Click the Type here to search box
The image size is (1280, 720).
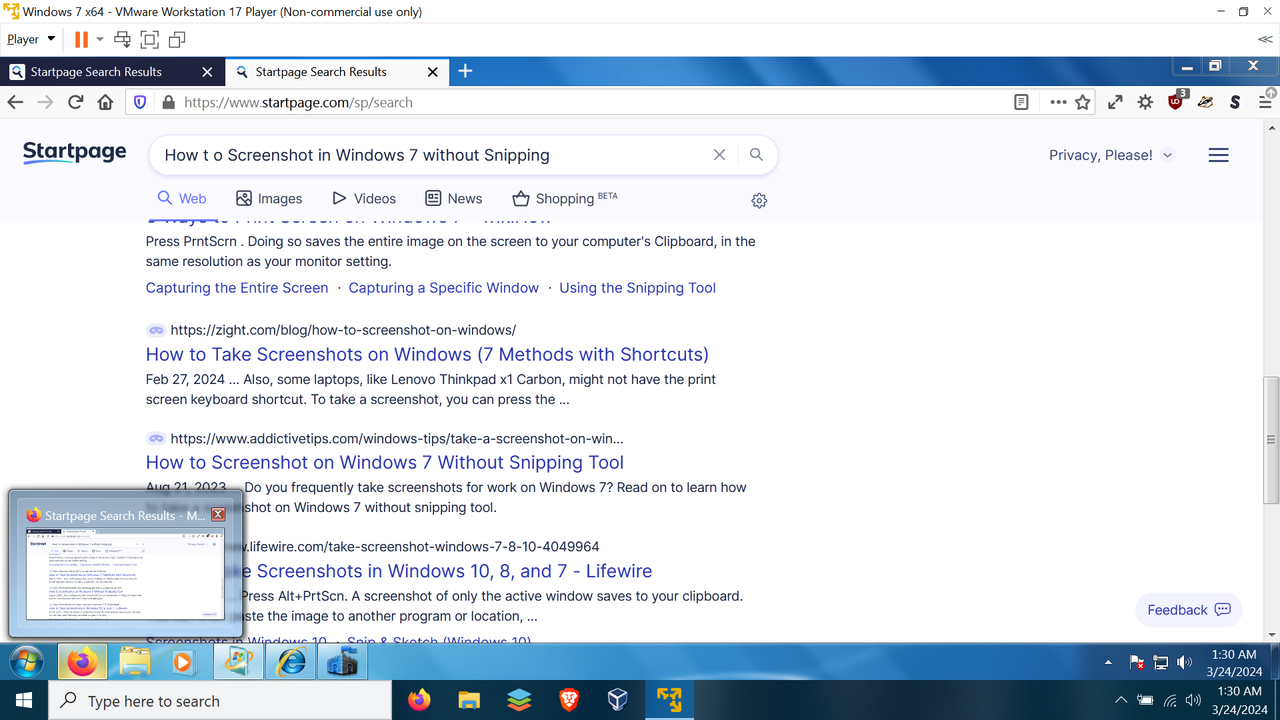[219, 700]
